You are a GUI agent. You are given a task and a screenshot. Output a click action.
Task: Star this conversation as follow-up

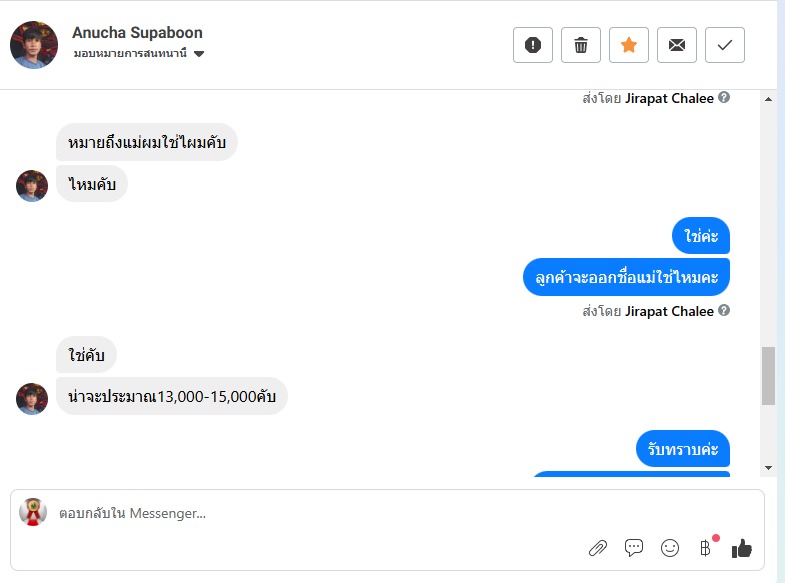[629, 45]
